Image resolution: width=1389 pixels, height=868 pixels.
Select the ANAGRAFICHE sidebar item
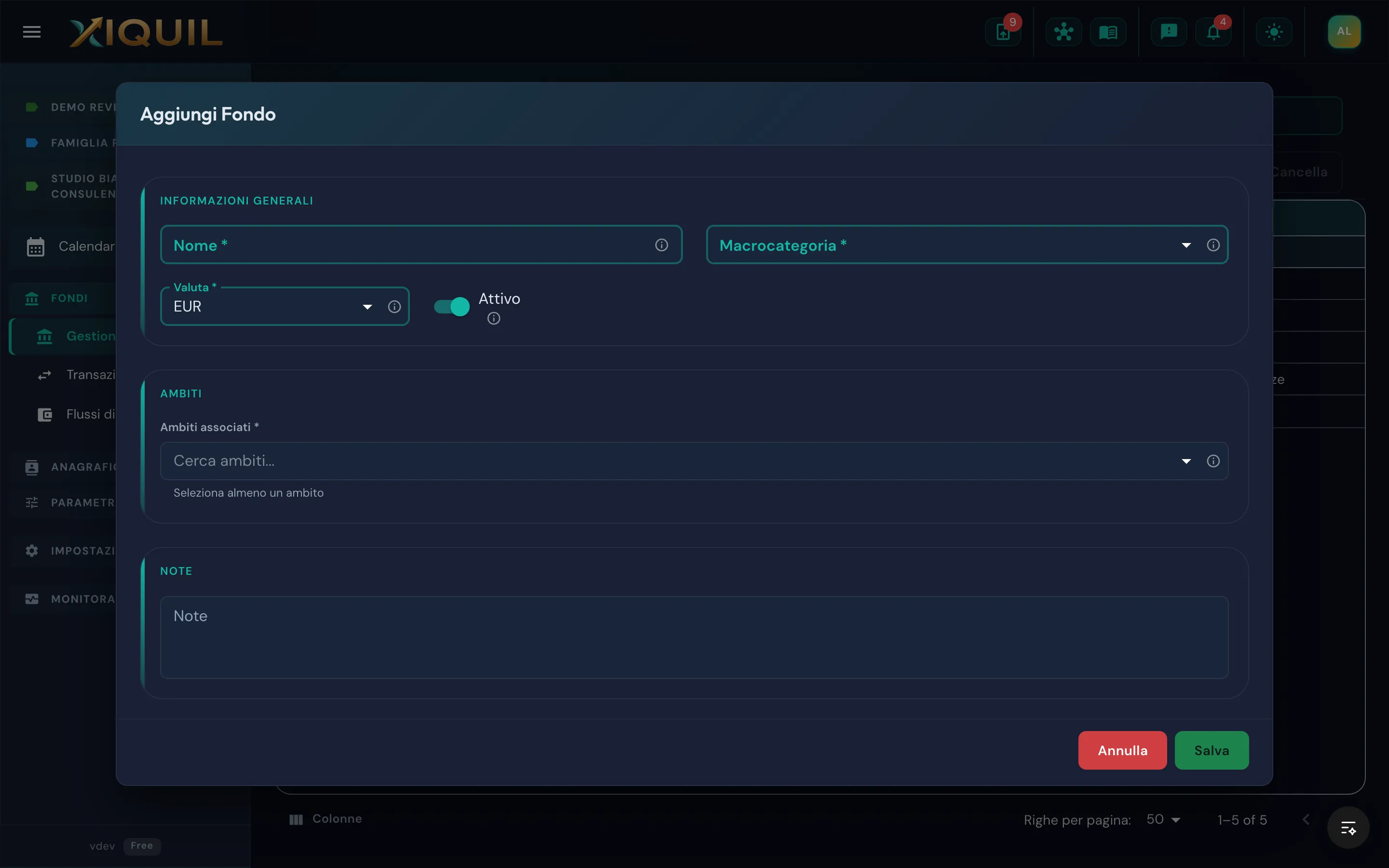[x=63, y=467]
